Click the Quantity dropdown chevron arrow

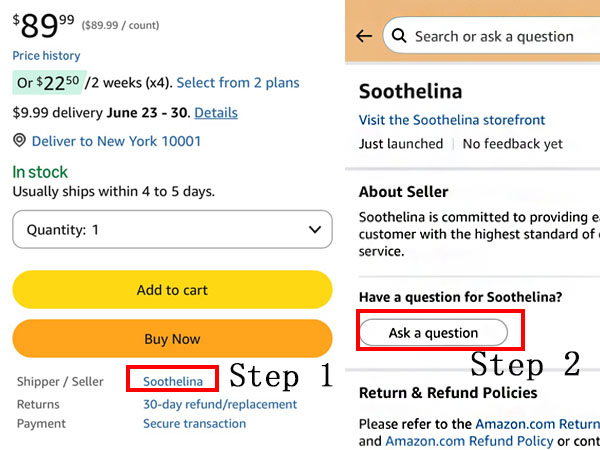point(315,230)
